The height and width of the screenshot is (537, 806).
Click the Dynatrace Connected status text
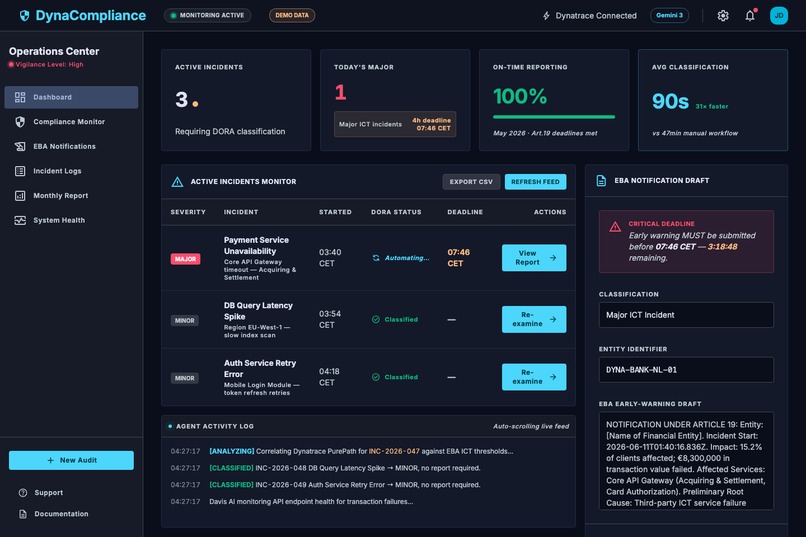click(596, 16)
